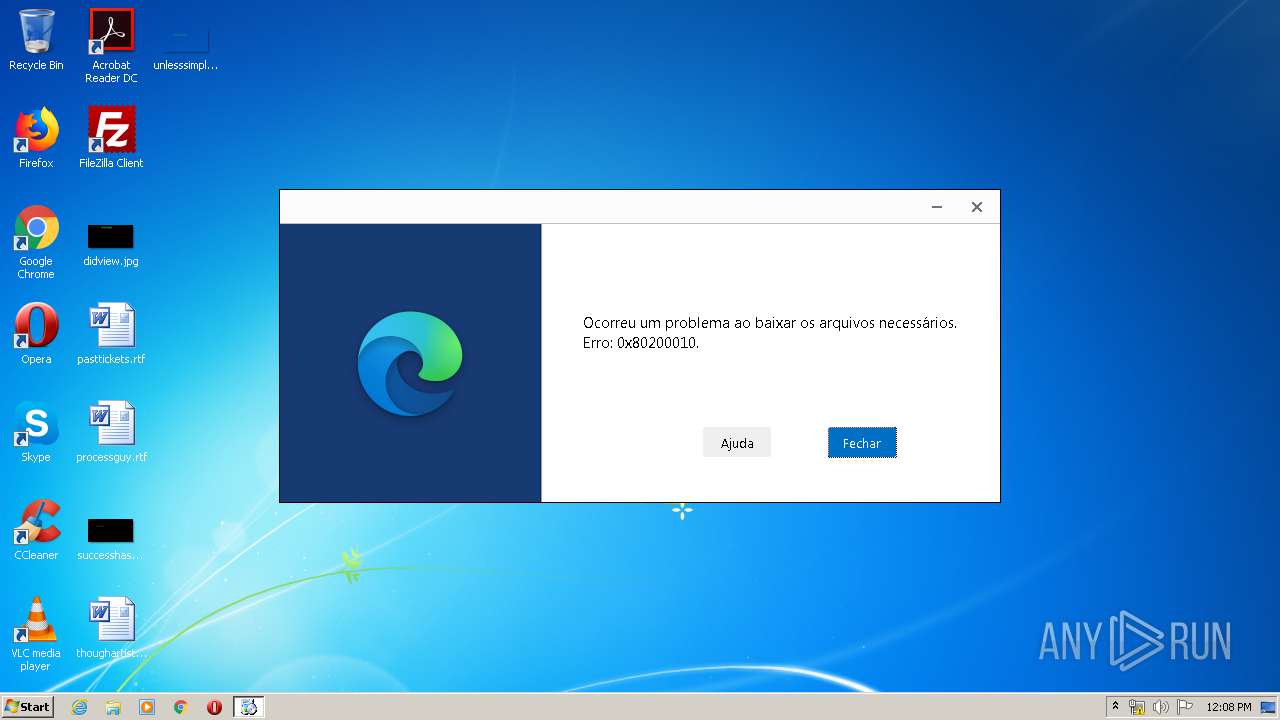The height and width of the screenshot is (720, 1280).
Task: Select the error message text 0x80200010
Action: [x=657, y=343]
